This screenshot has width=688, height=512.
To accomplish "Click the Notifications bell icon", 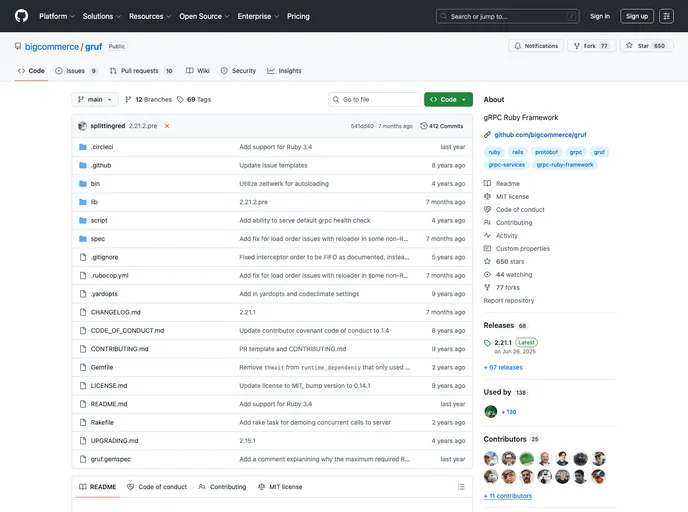I will 517,46.
